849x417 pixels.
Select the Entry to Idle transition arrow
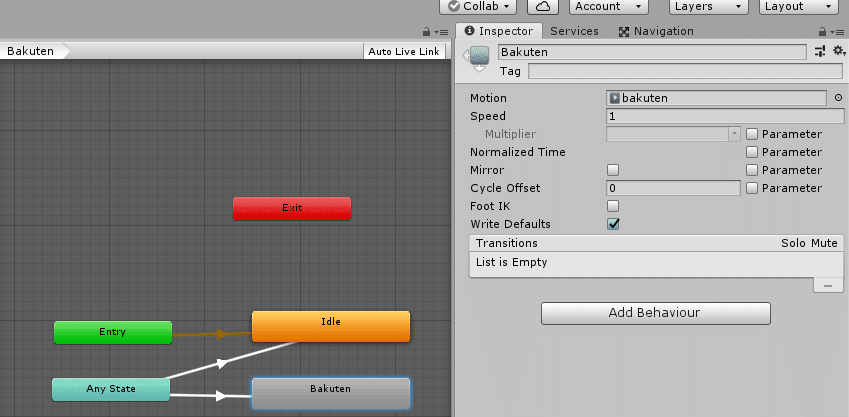pos(220,334)
